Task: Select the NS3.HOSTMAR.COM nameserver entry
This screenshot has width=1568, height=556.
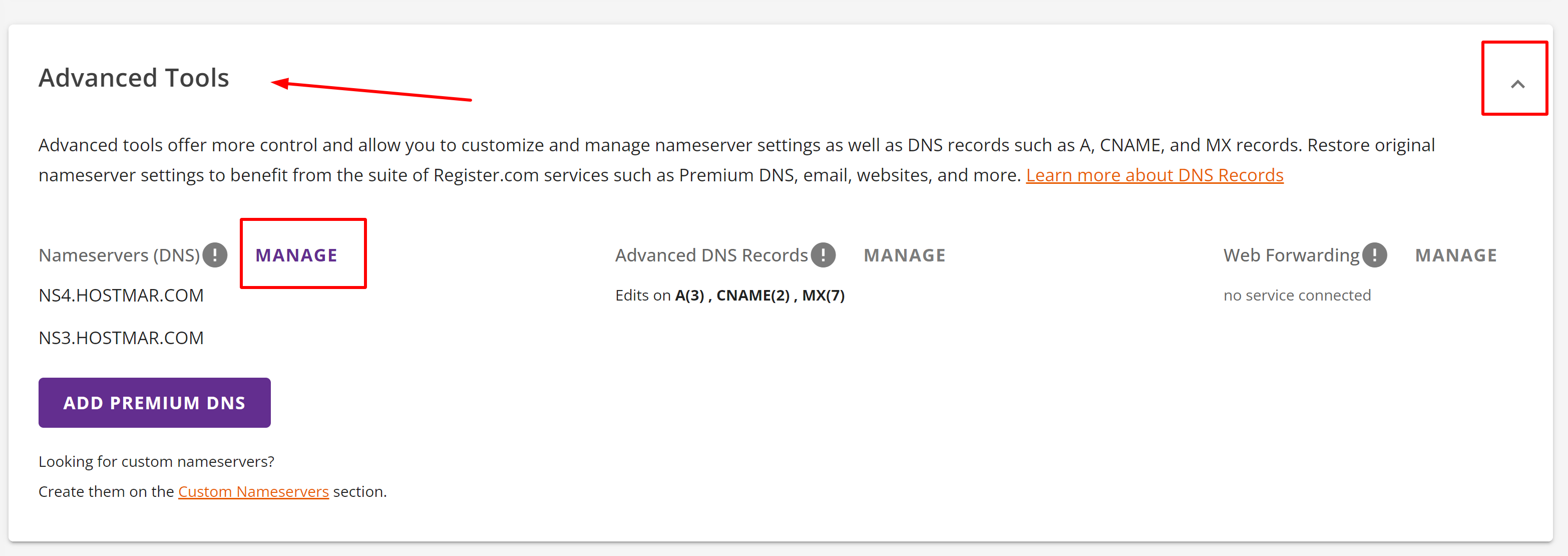Action: (121, 338)
